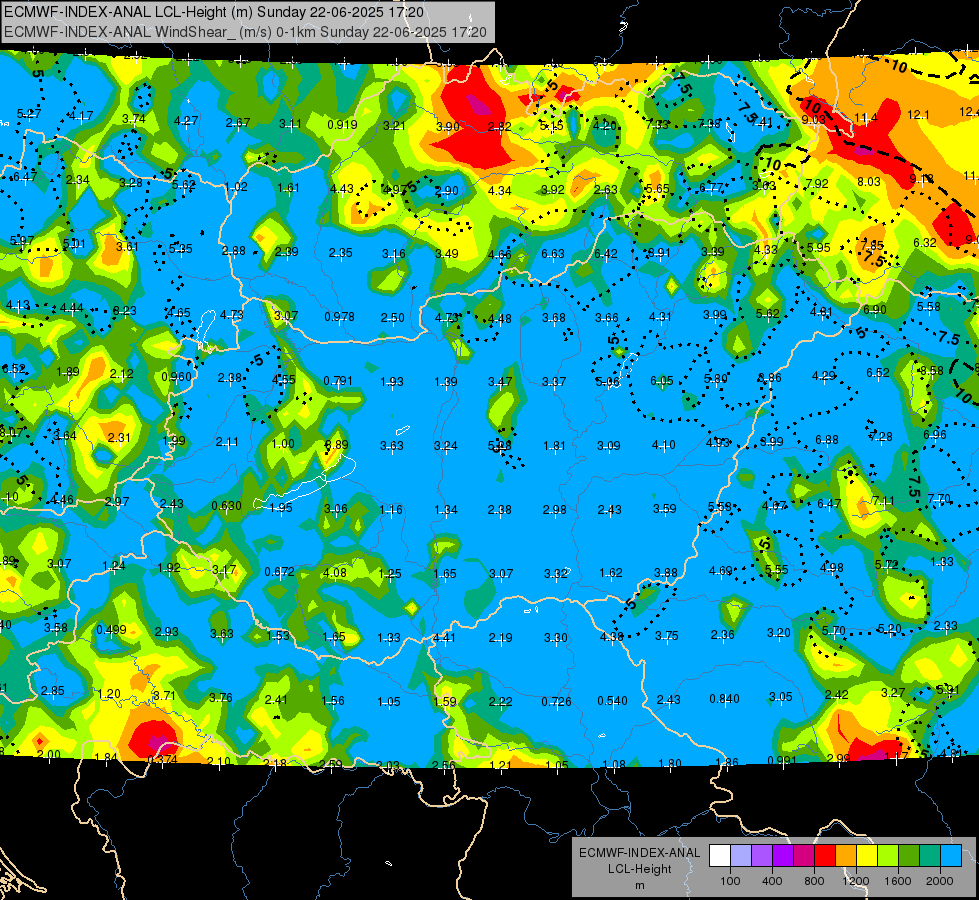Viewport: 979px width, 900px height.
Task: Click the wind shear value 6.63
Action: click(x=553, y=254)
